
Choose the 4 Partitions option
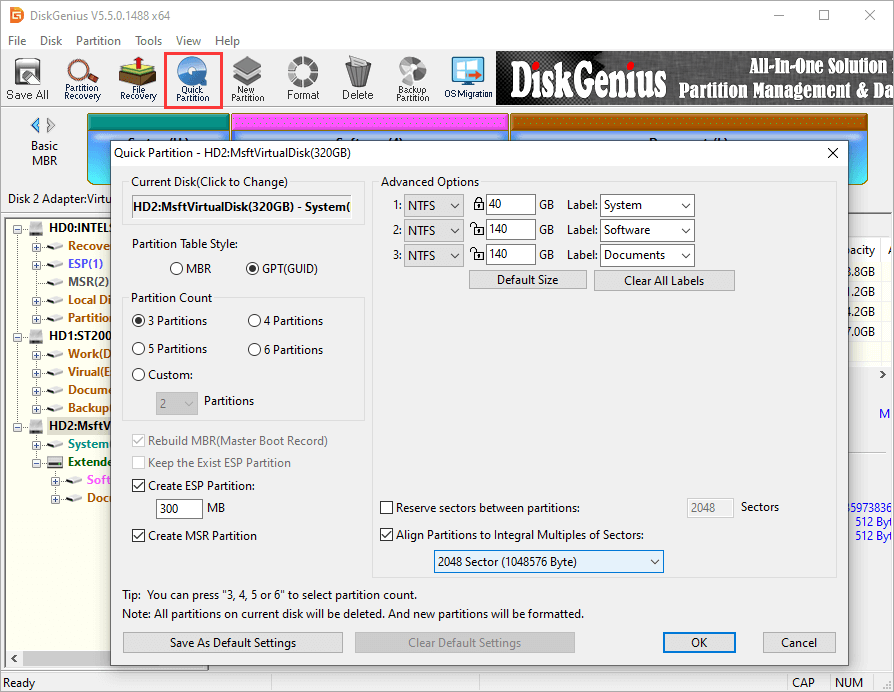(x=254, y=321)
